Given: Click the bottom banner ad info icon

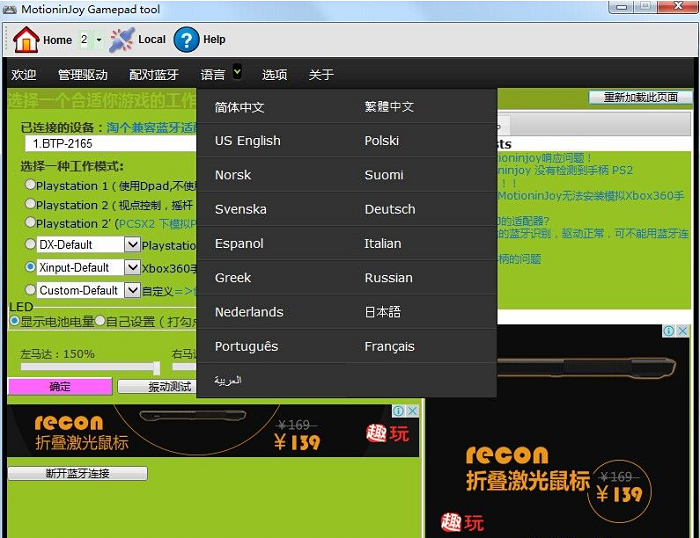Looking at the screenshot, I should 399,411.
